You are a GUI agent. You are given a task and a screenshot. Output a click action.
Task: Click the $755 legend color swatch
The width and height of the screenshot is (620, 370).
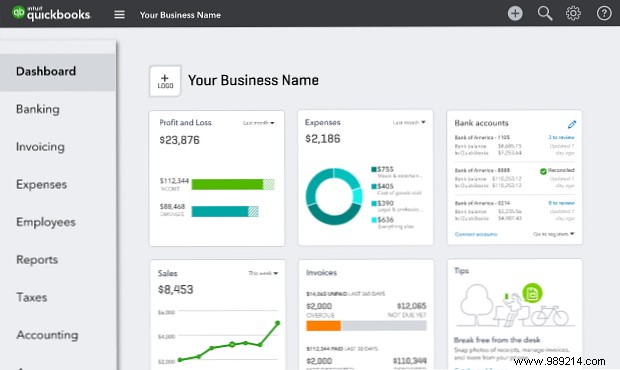click(x=374, y=170)
